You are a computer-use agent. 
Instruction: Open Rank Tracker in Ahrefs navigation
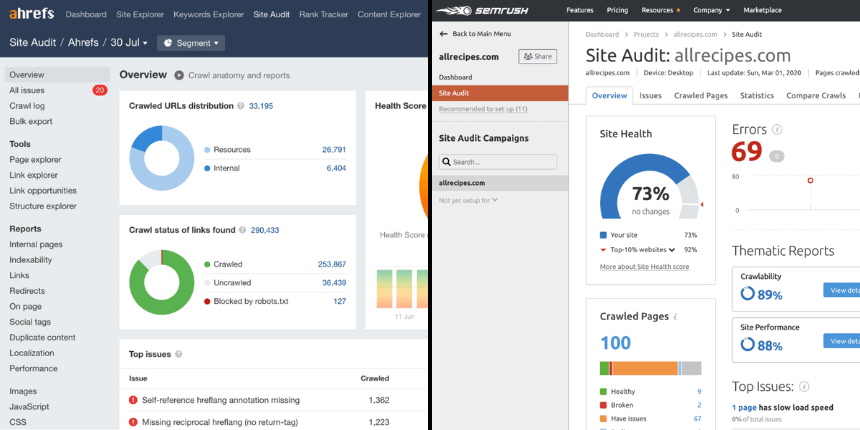(x=324, y=15)
